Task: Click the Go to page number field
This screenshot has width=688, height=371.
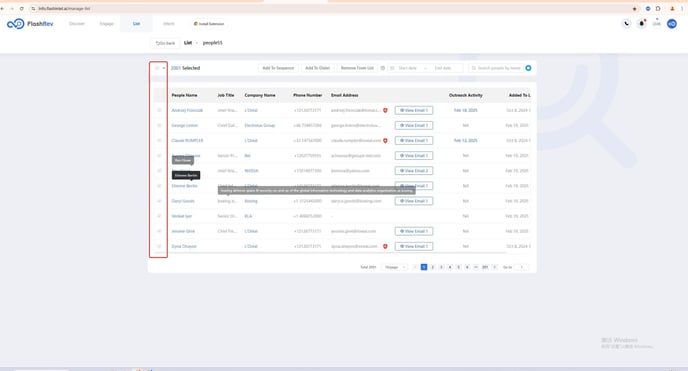Action: click(522, 267)
